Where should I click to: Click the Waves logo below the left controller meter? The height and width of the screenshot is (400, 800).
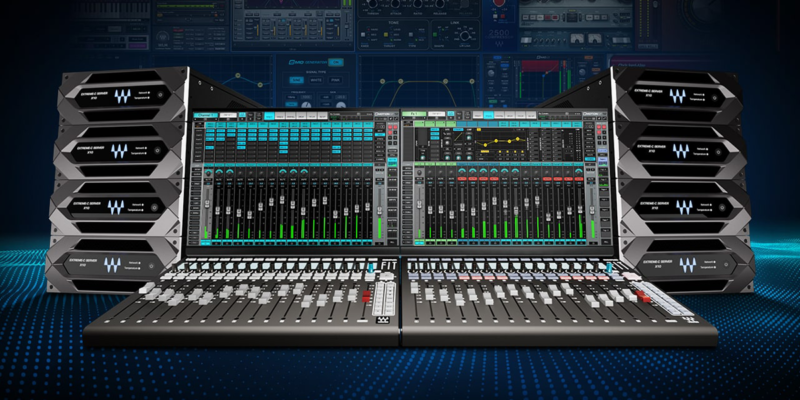click(x=380, y=321)
